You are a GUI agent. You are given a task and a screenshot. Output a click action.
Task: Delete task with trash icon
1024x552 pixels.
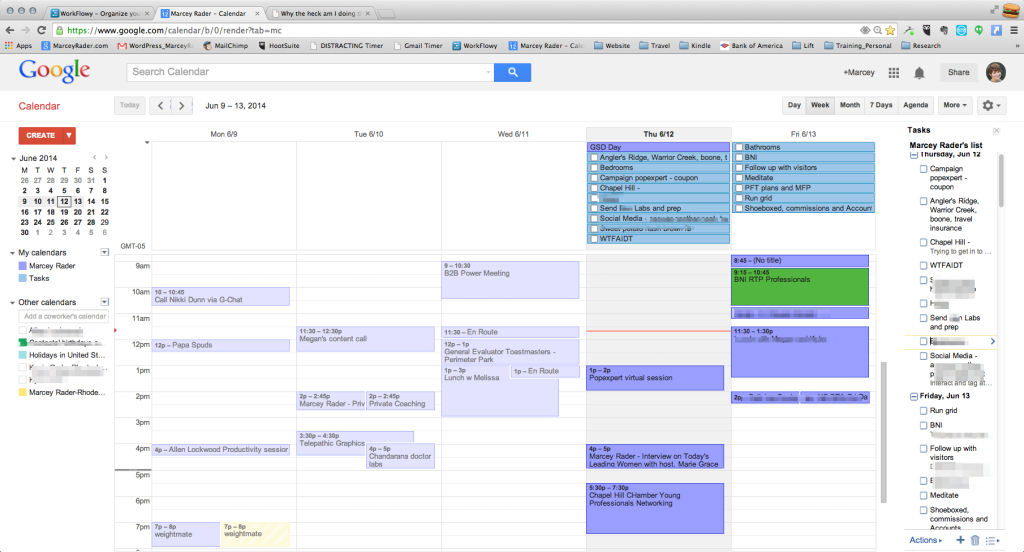coord(975,540)
